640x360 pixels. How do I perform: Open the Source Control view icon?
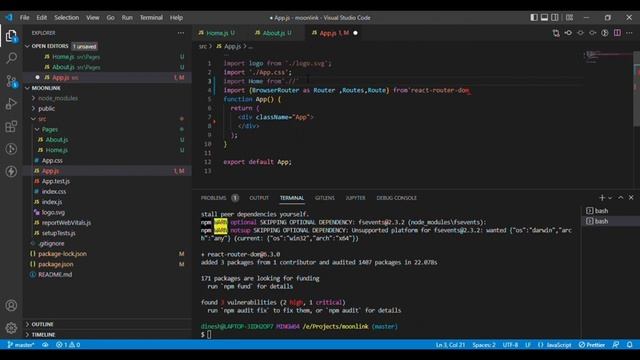[x=11, y=81]
